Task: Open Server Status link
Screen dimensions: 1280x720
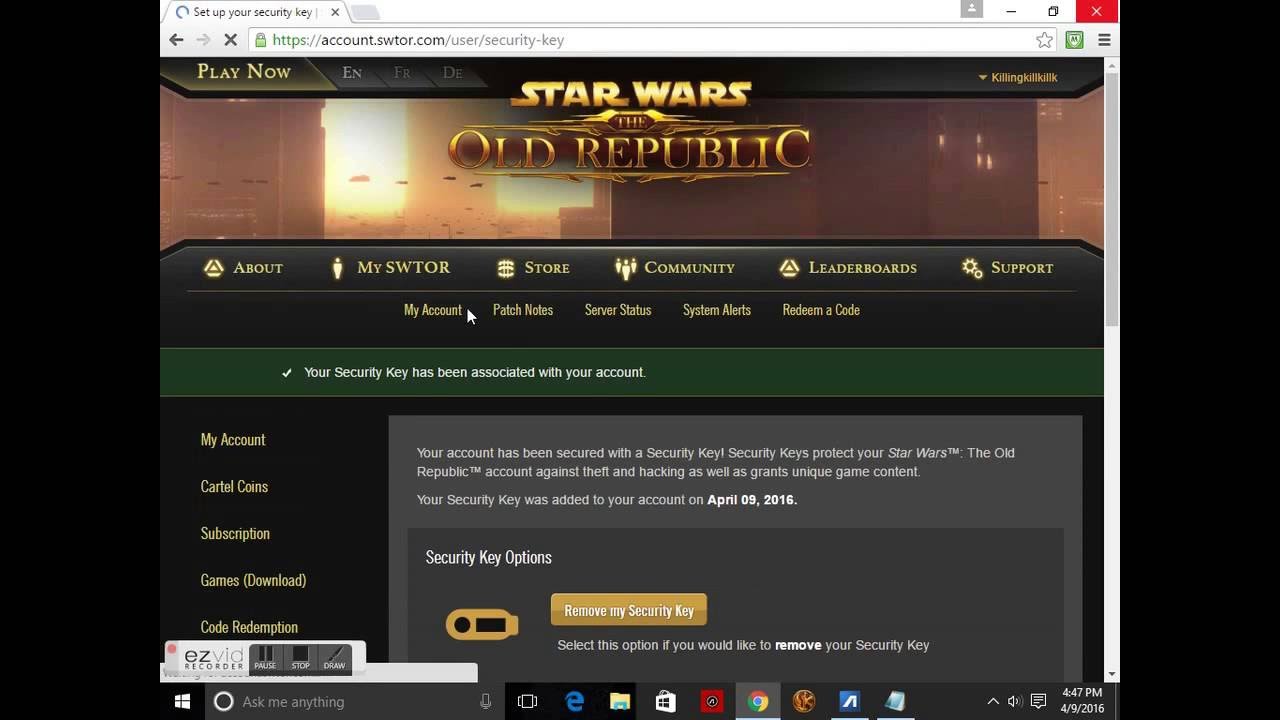Action: 618,310
